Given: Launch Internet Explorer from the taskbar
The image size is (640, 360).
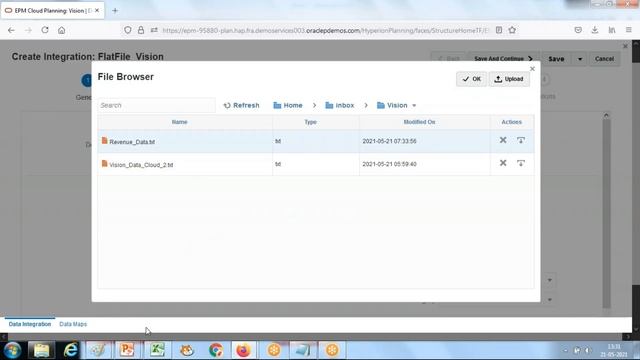Looking at the screenshot, I should [71, 350].
